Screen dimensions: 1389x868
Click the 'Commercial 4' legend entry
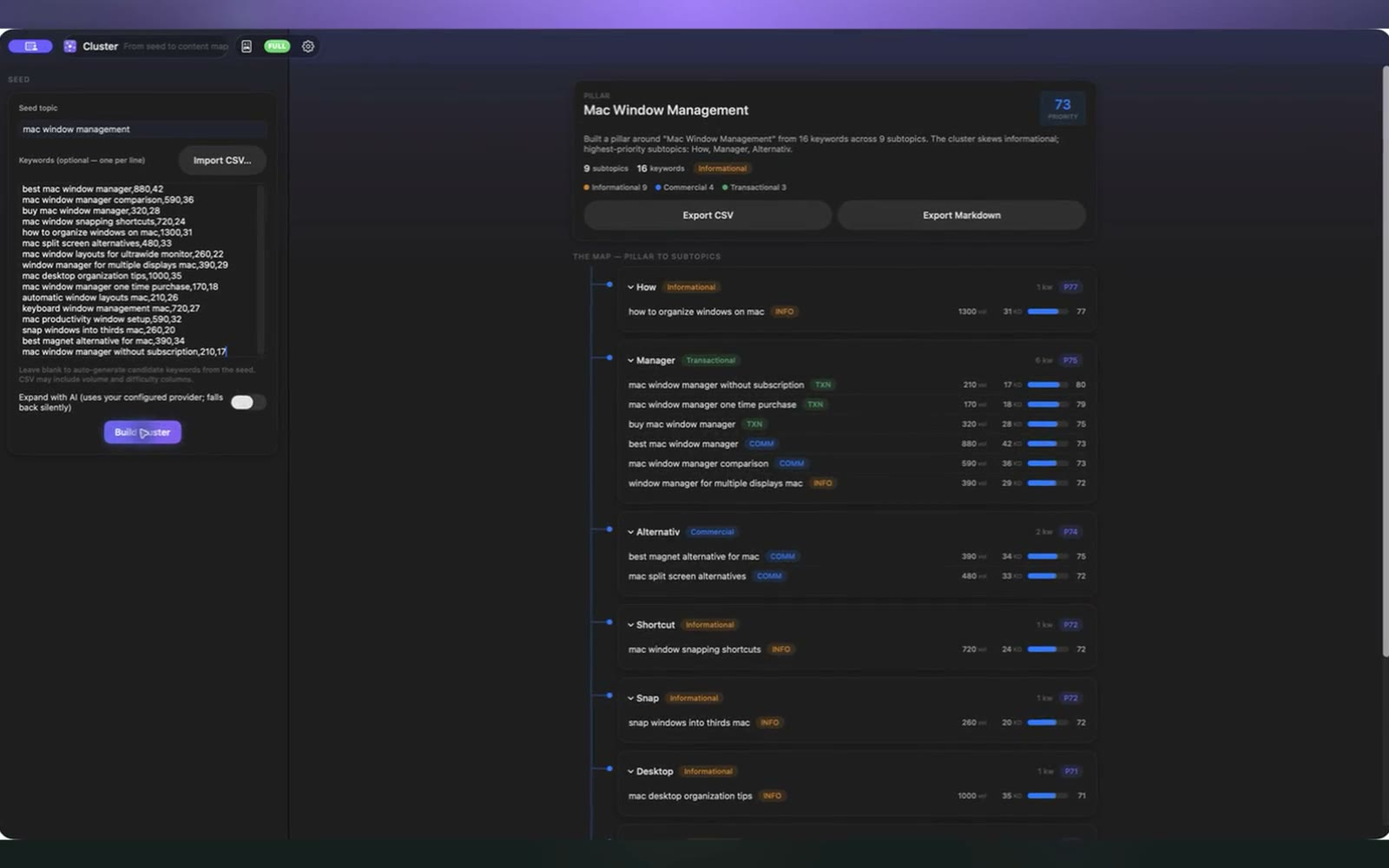684,187
